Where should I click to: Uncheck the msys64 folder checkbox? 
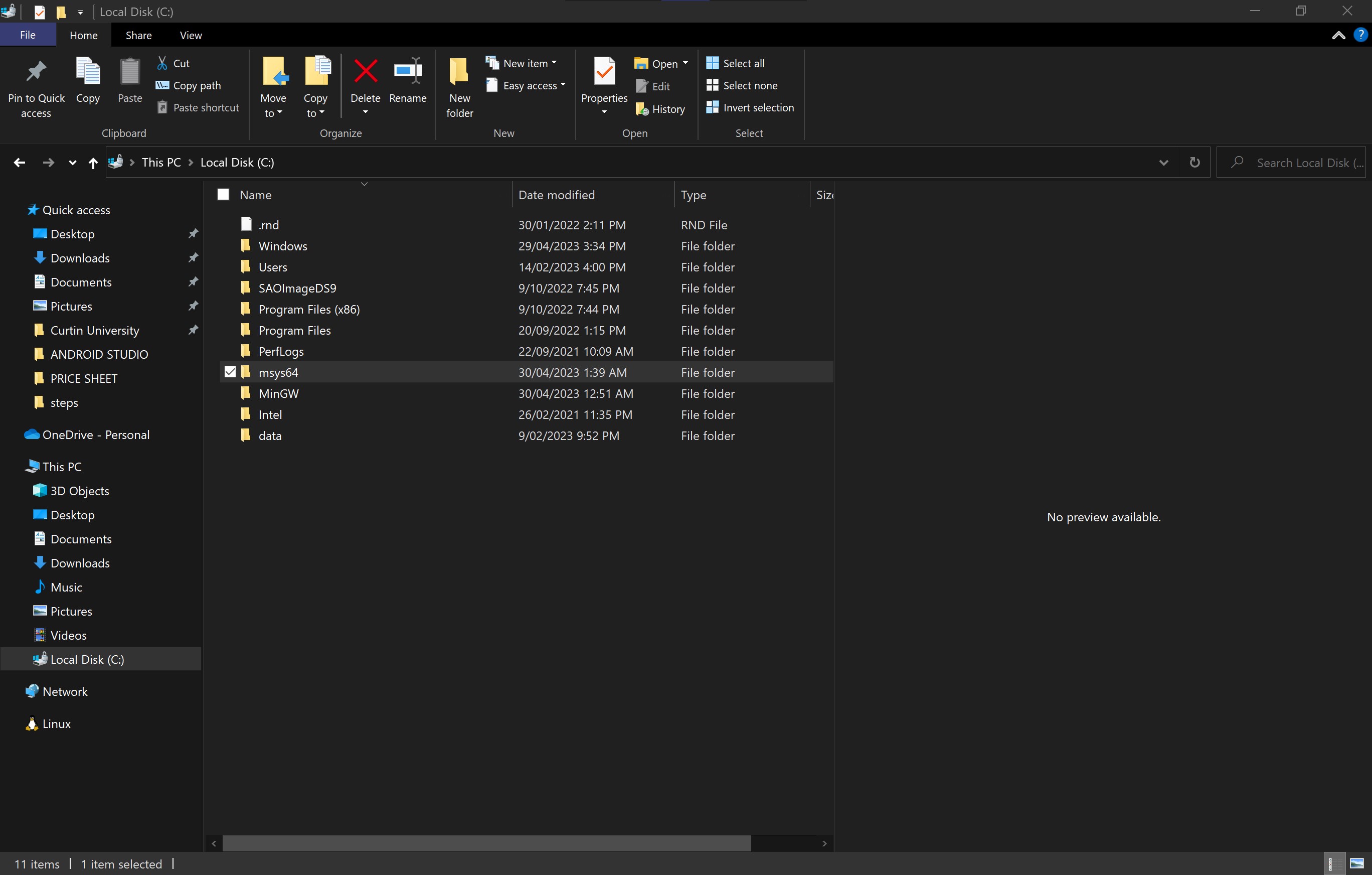tap(230, 372)
